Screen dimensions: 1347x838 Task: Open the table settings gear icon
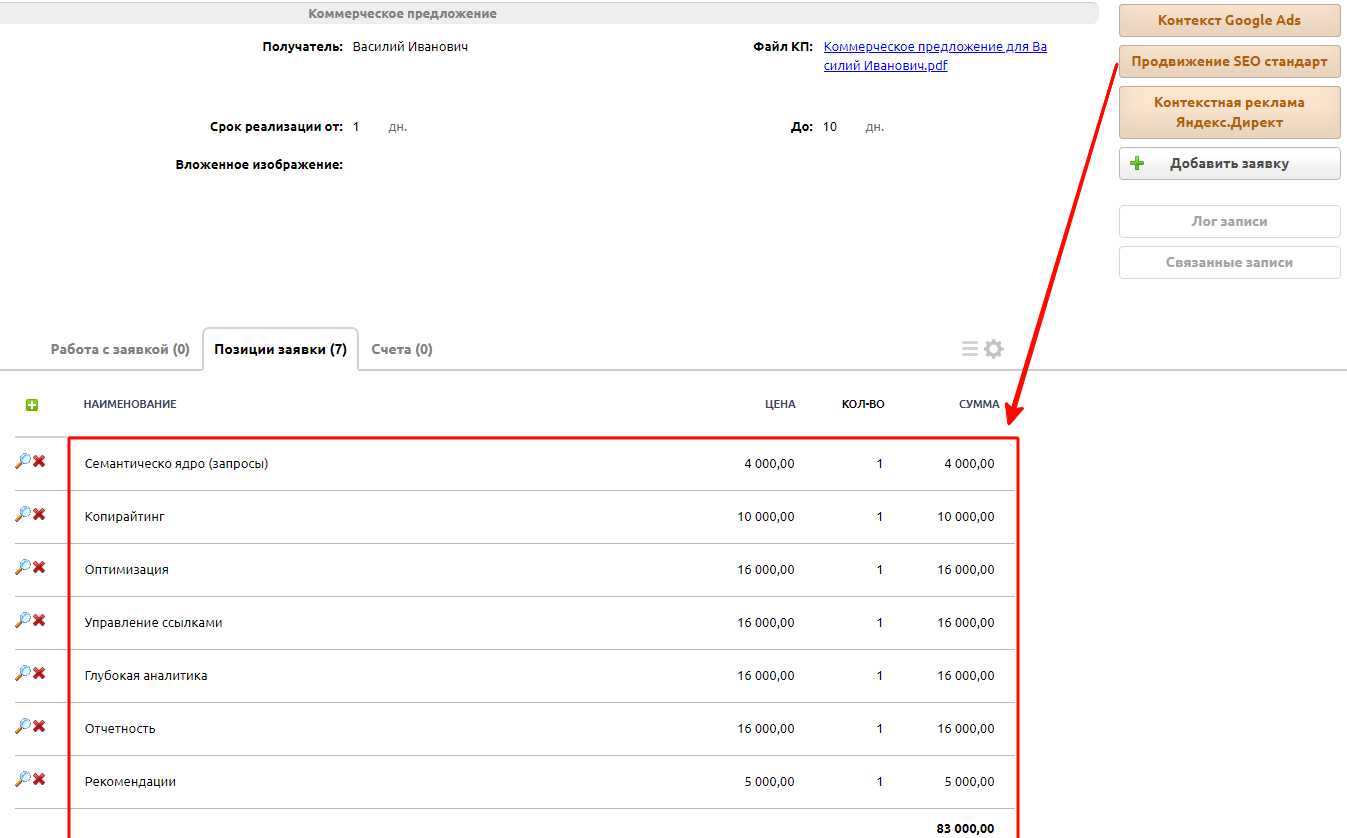click(x=993, y=349)
